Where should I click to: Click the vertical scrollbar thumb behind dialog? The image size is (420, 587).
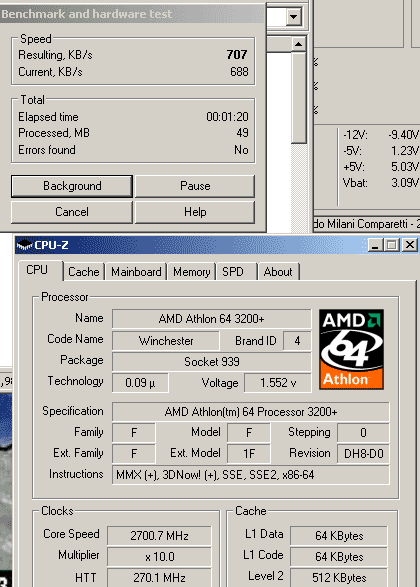(298, 97)
